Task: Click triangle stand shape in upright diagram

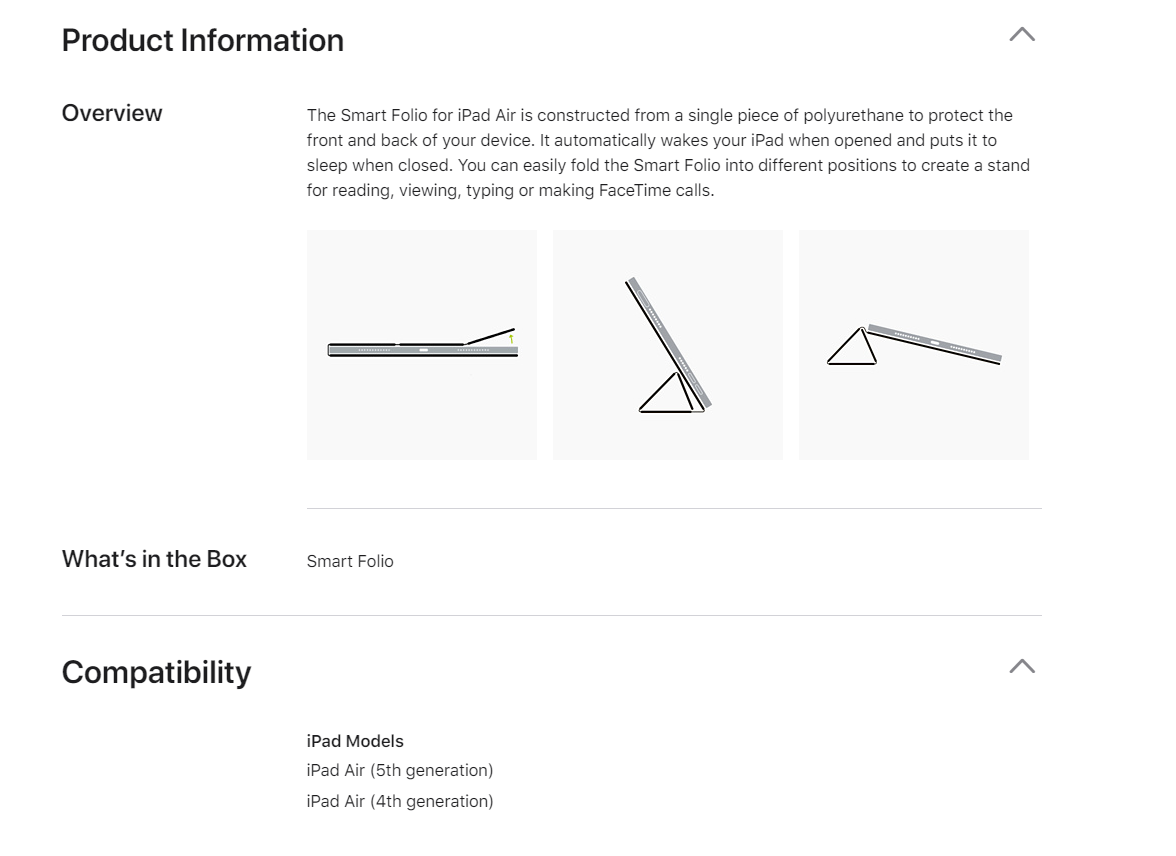Action: click(667, 392)
